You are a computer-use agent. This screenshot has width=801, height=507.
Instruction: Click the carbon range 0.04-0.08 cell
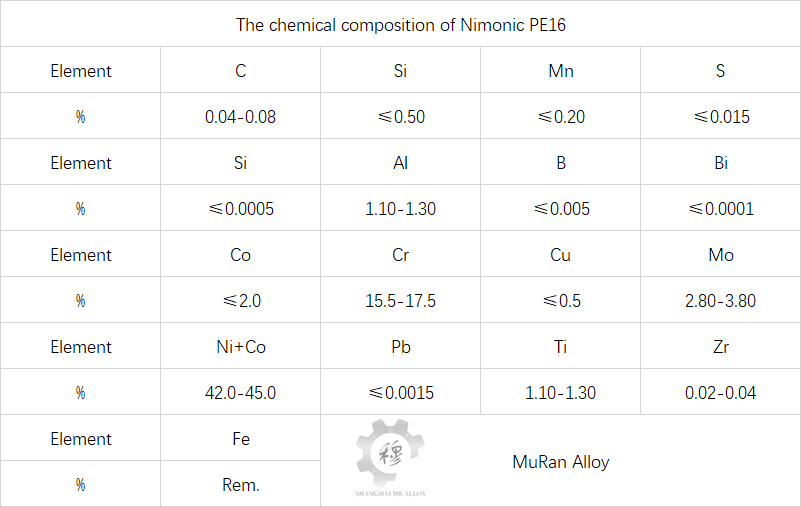tap(240, 117)
